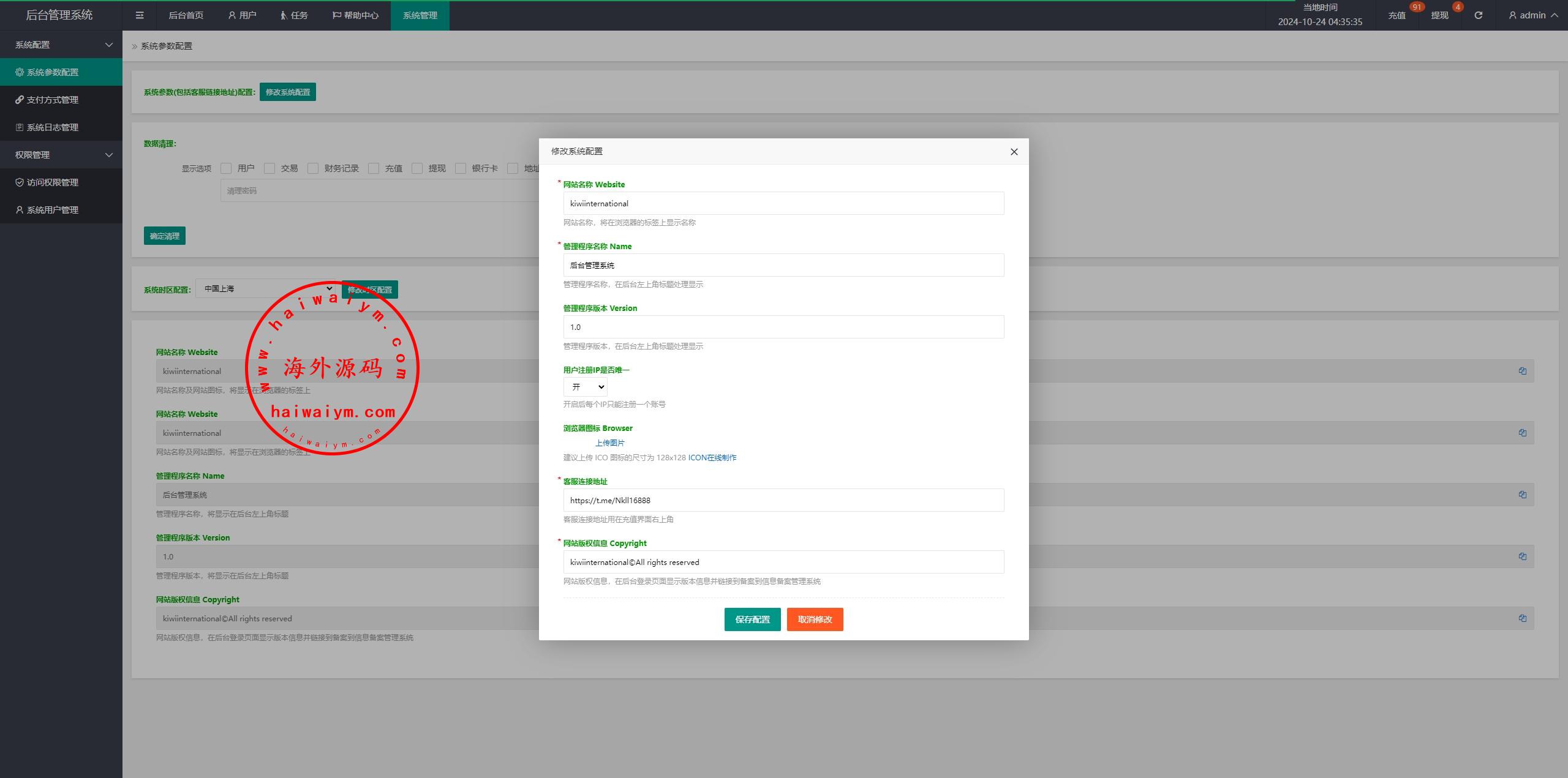
Task: Check the 用户 data cleanup checkbox
Action: pos(226,168)
